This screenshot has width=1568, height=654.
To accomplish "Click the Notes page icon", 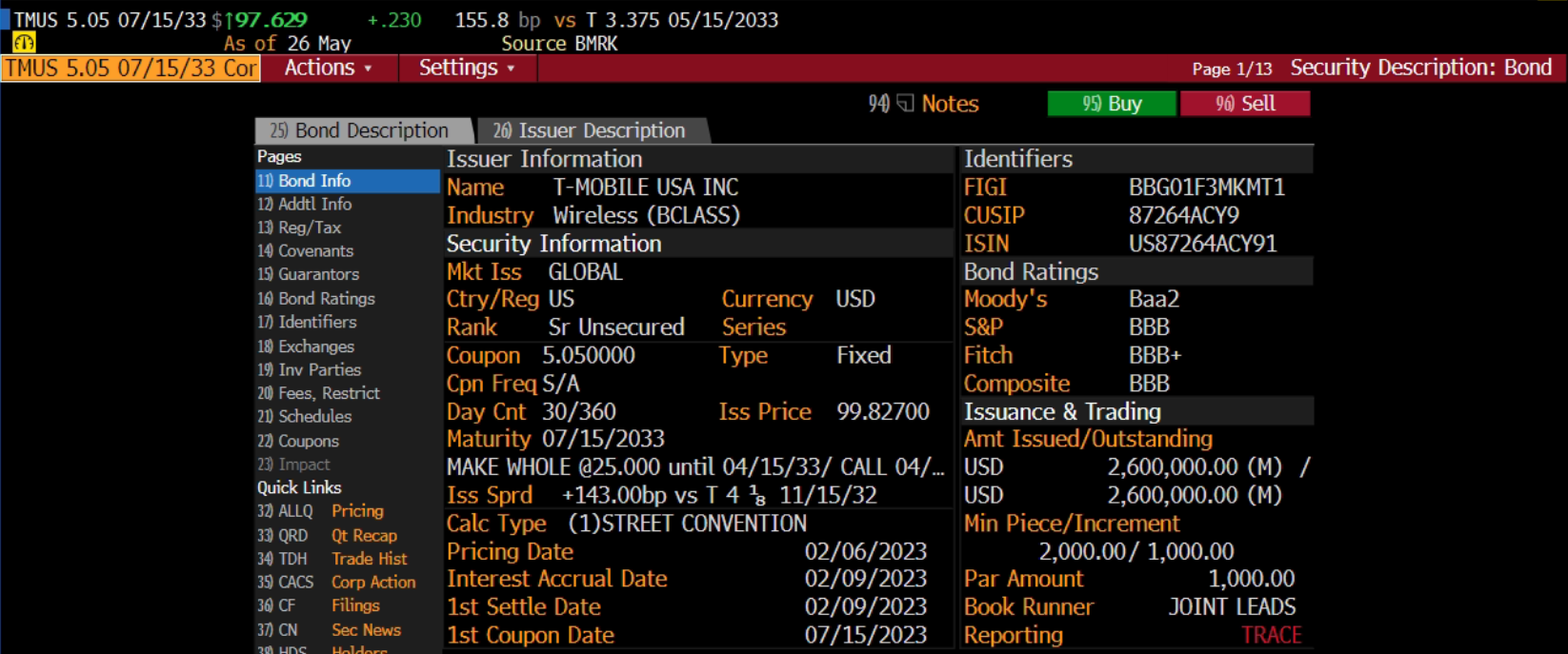I will point(905,103).
